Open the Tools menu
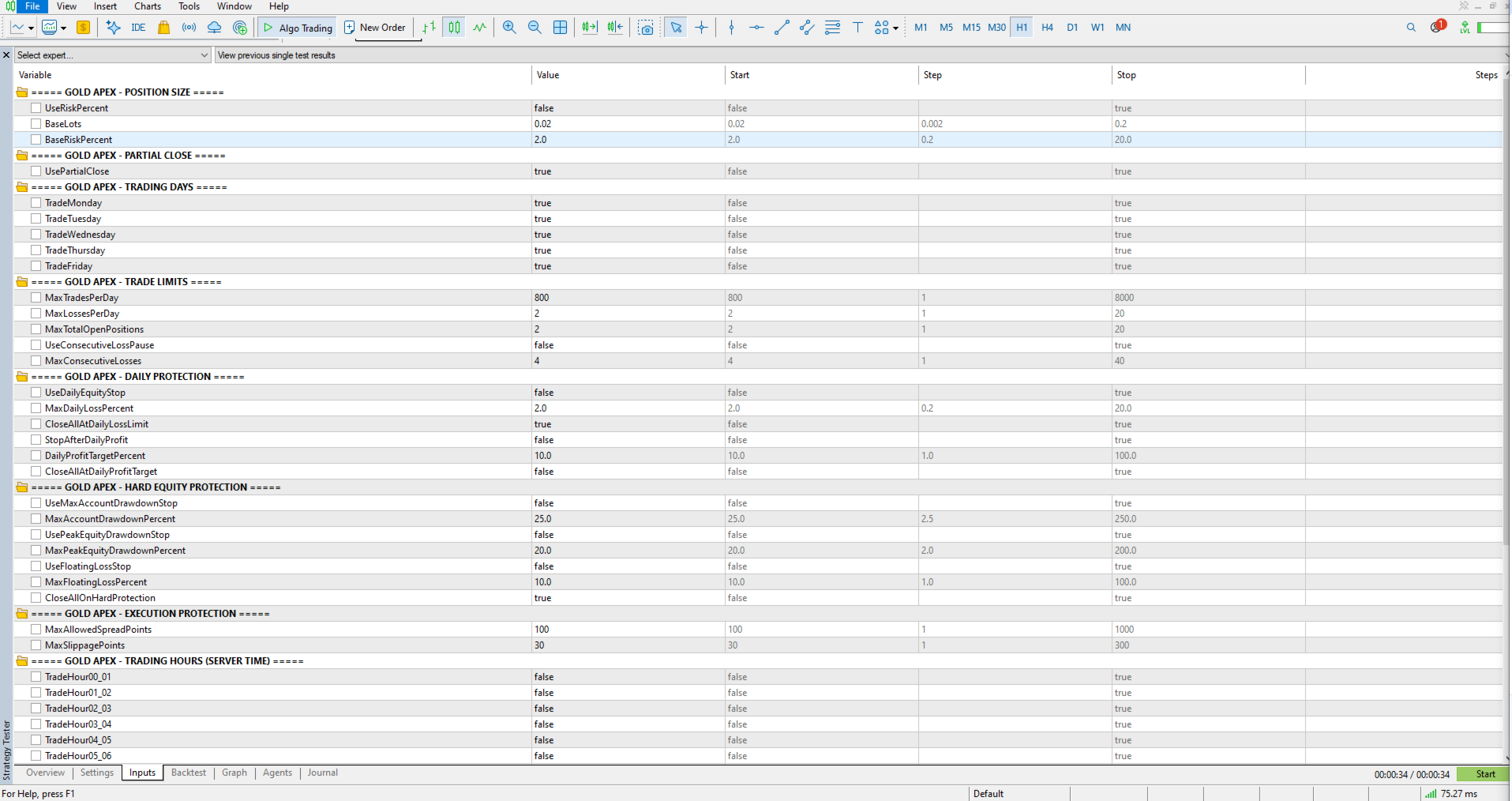Image resolution: width=1512 pixels, height=801 pixels. pos(189,6)
